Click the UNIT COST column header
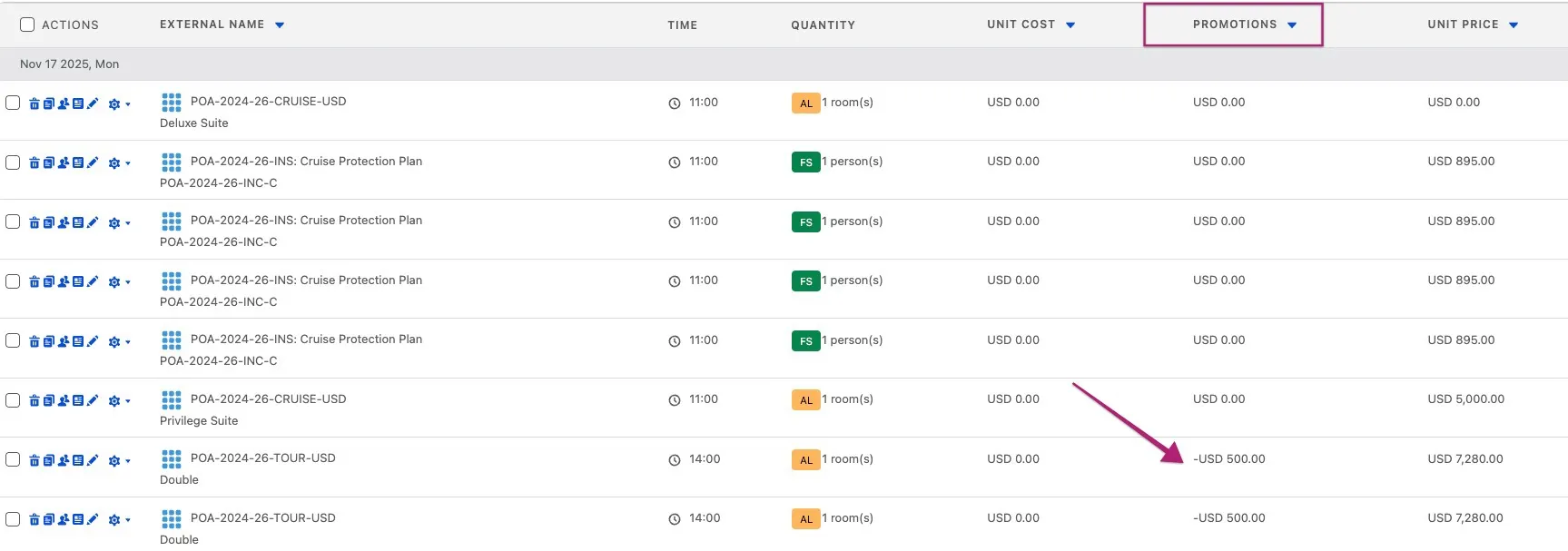 pyautogui.click(x=1021, y=25)
